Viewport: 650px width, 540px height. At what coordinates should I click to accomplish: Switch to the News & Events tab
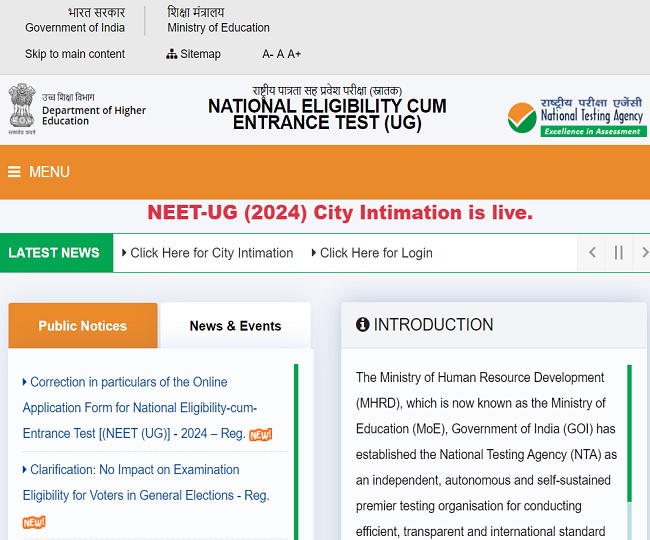[235, 326]
